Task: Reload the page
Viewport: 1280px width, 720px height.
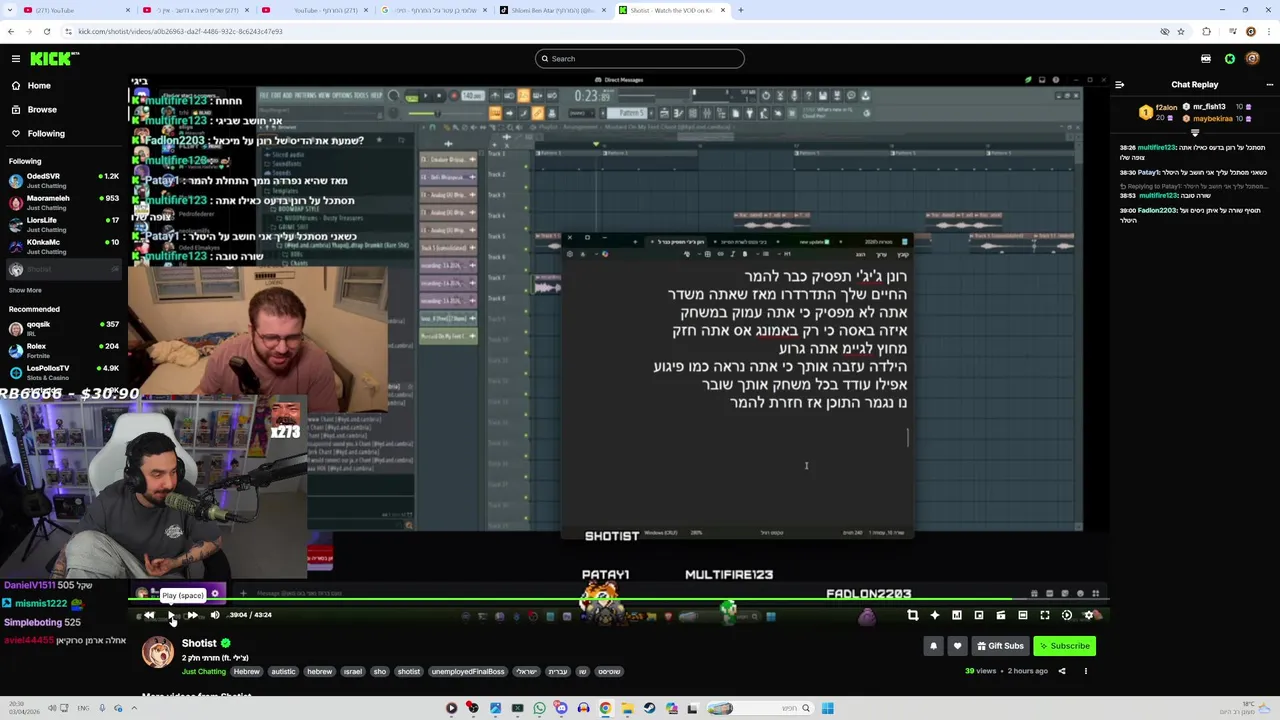Action: (46, 31)
